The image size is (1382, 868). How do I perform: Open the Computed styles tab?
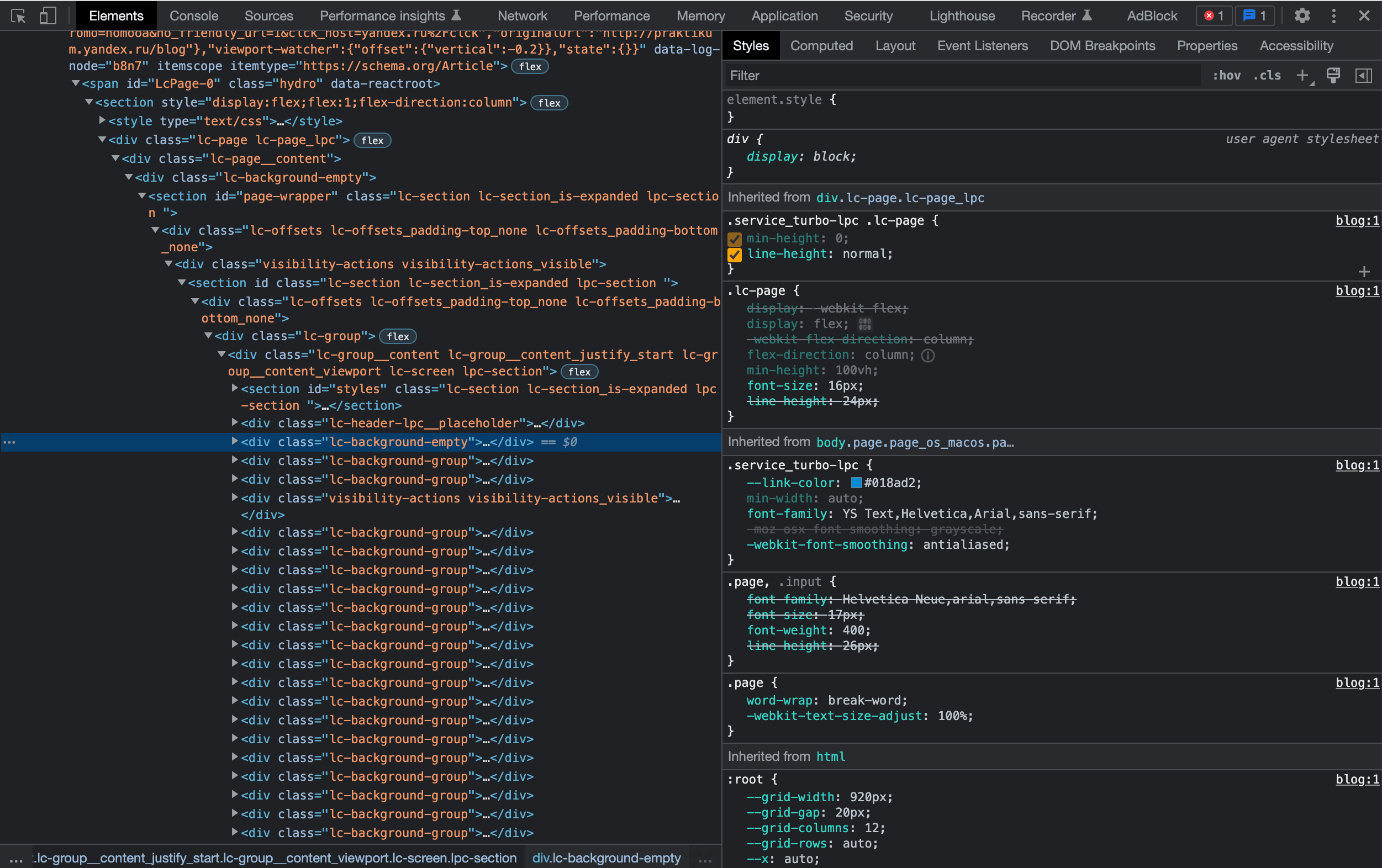(x=821, y=46)
